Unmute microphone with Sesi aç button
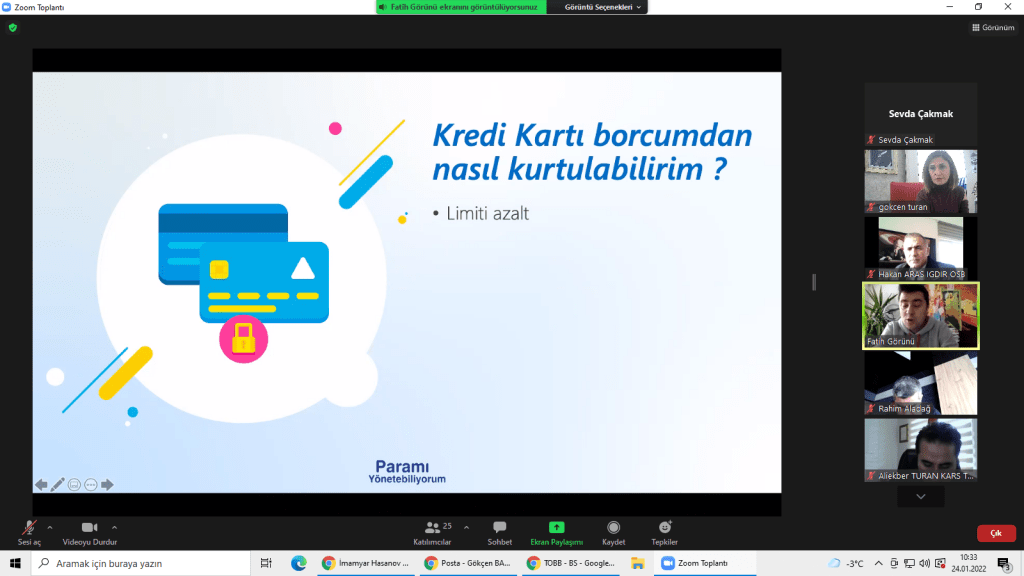 point(30,528)
